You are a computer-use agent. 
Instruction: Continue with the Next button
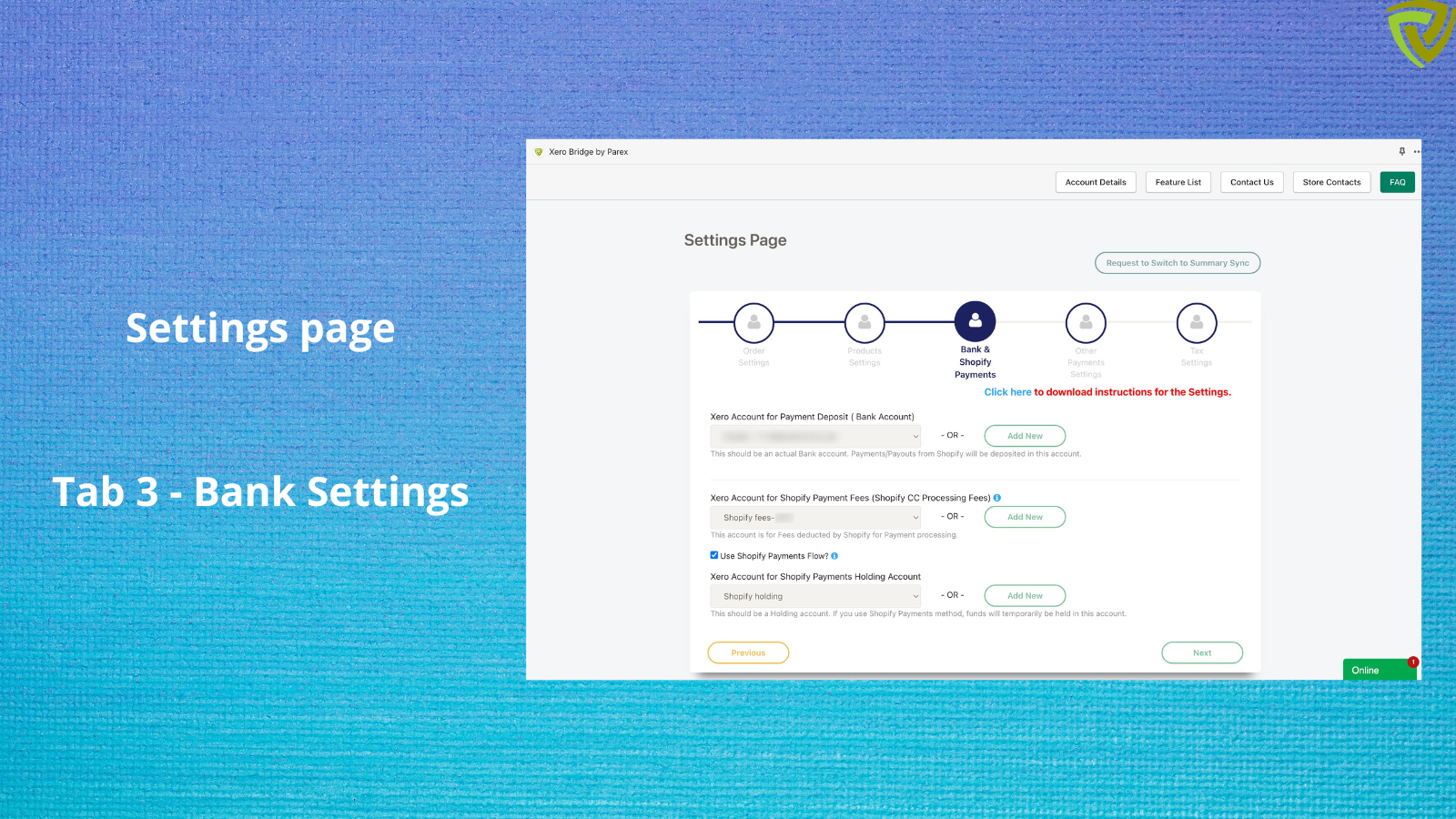[x=1202, y=652]
